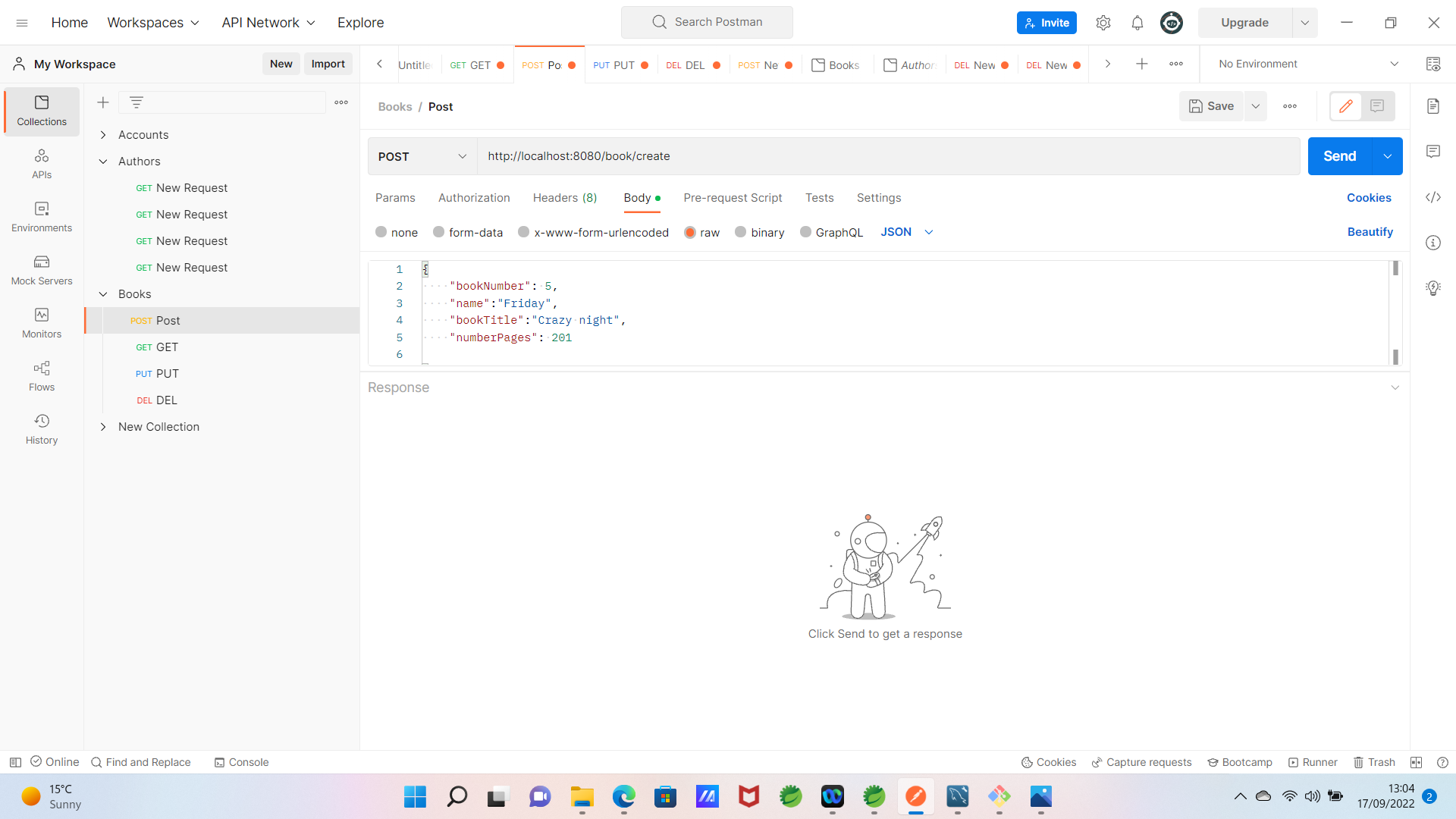Open the notifications bell
Image resolution: width=1456 pixels, height=819 pixels.
point(1137,23)
